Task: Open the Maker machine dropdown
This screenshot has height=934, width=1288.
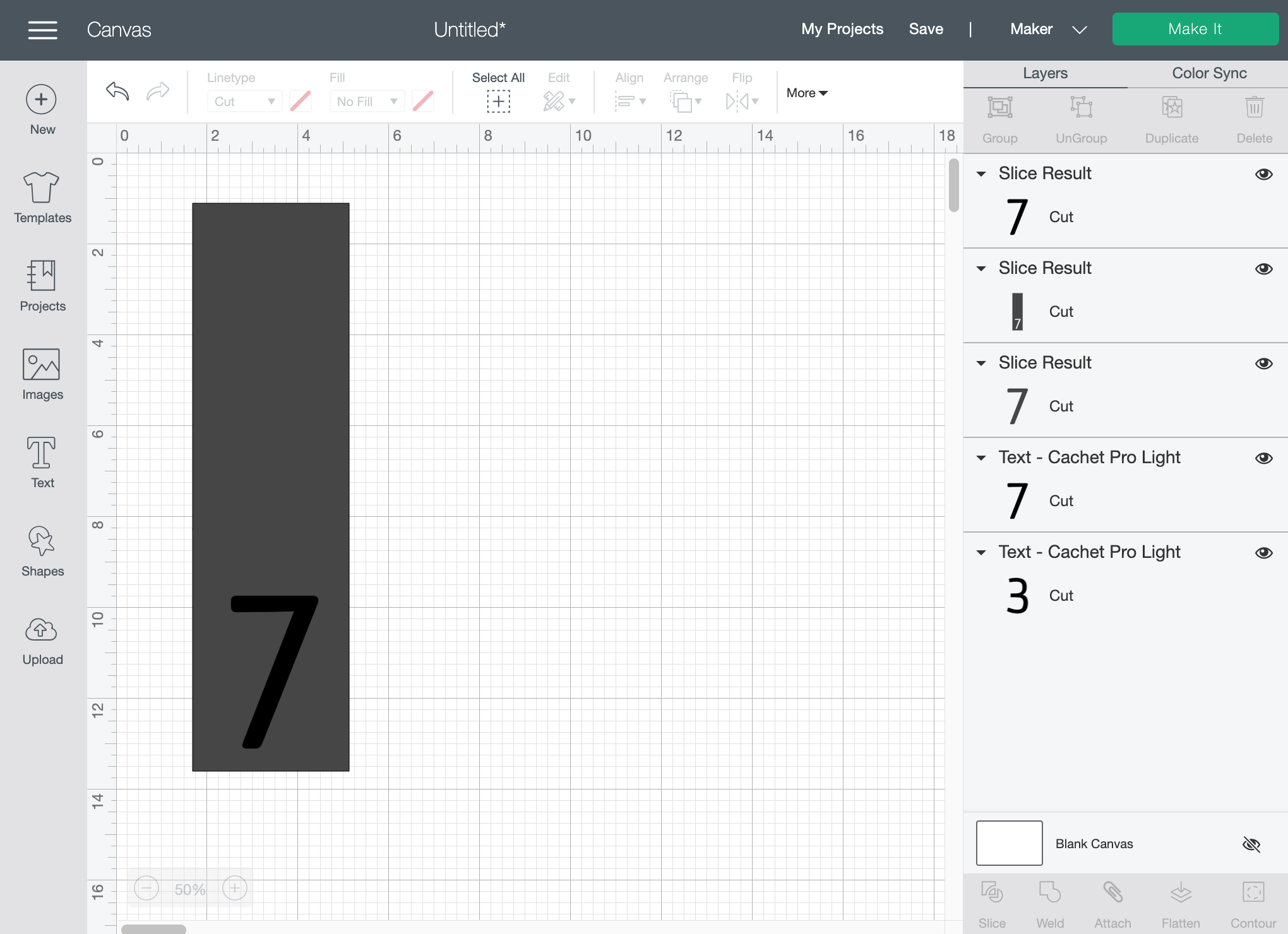Action: [1049, 29]
